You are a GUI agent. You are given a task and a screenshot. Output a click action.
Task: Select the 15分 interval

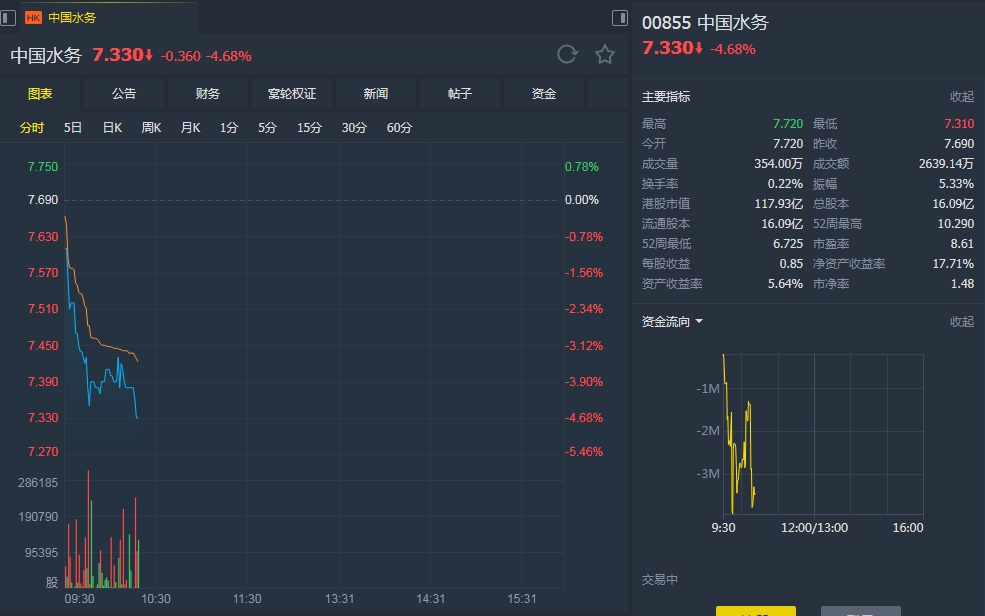pos(309,127)
